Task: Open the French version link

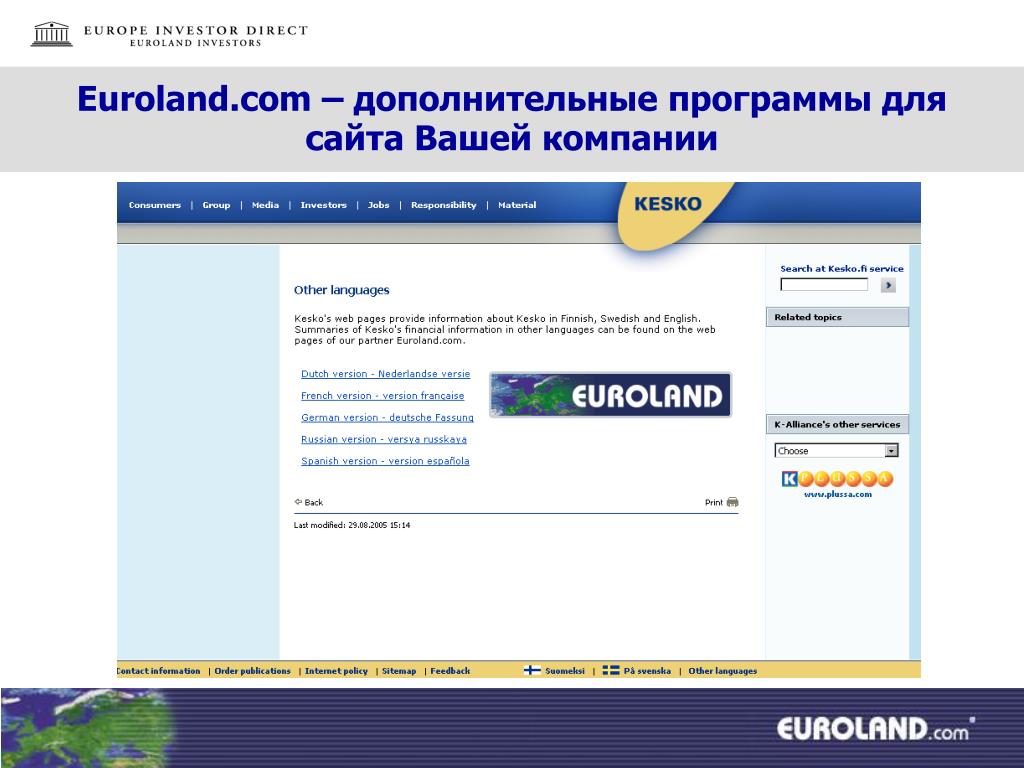Action: tap(383, 396)
